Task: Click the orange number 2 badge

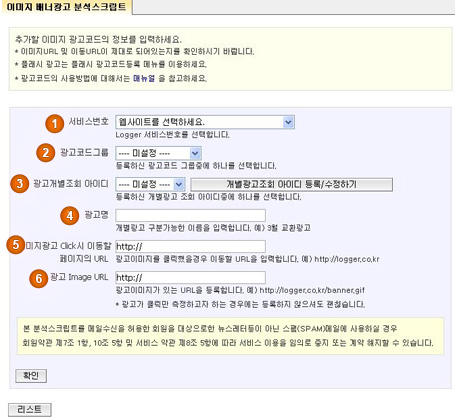Action: (46, 153)
